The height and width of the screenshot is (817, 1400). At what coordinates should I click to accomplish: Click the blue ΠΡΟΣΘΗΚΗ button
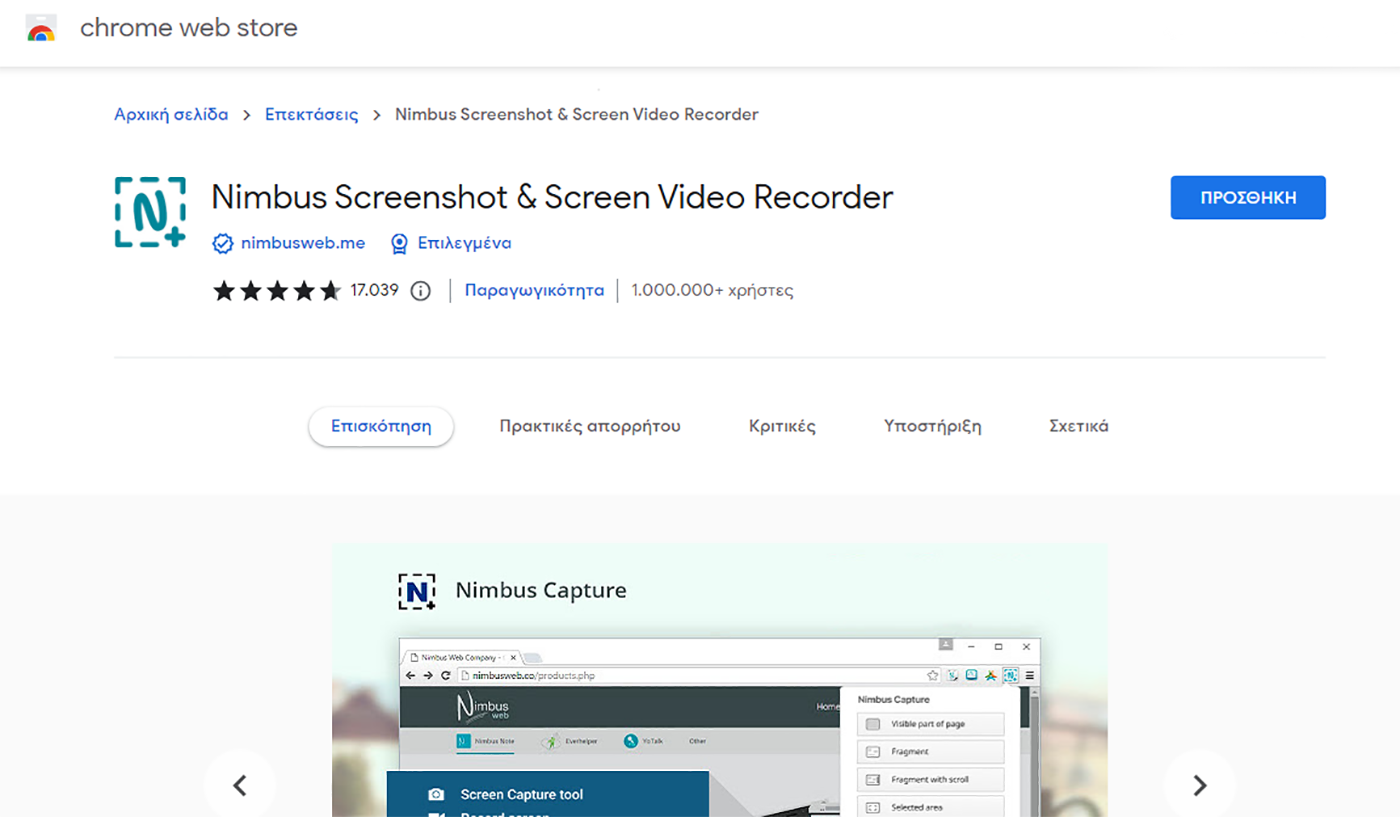(1247, 197)
